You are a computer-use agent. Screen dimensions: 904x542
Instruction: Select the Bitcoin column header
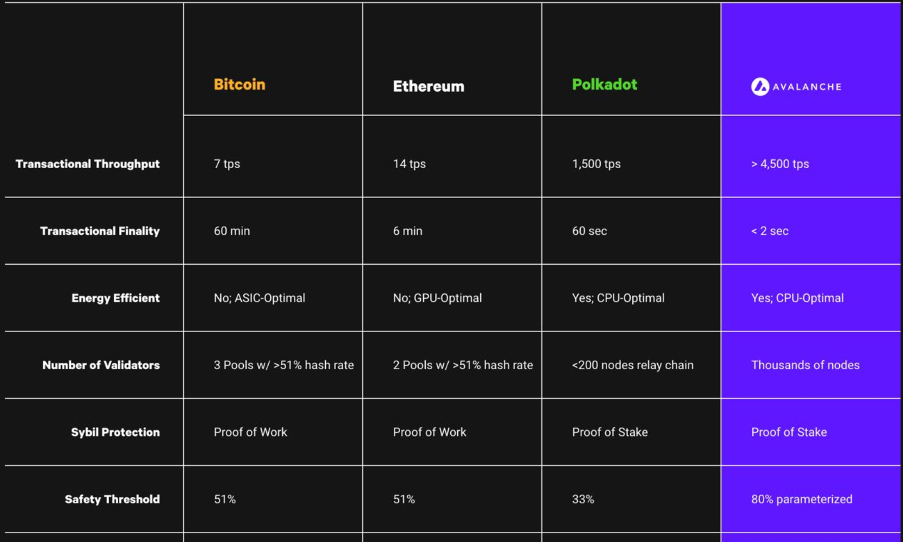[239, 85]
